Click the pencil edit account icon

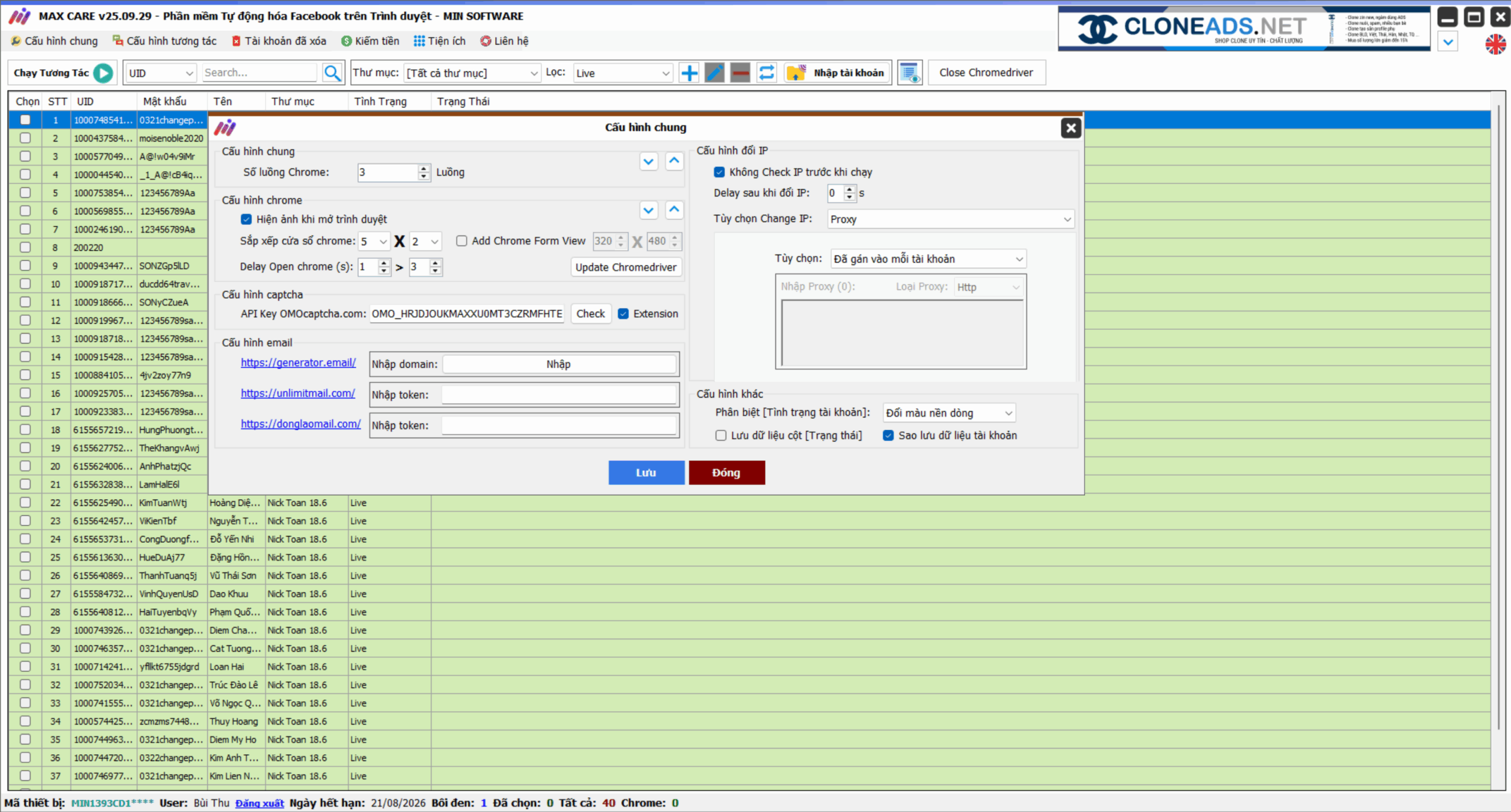[714, 73]
